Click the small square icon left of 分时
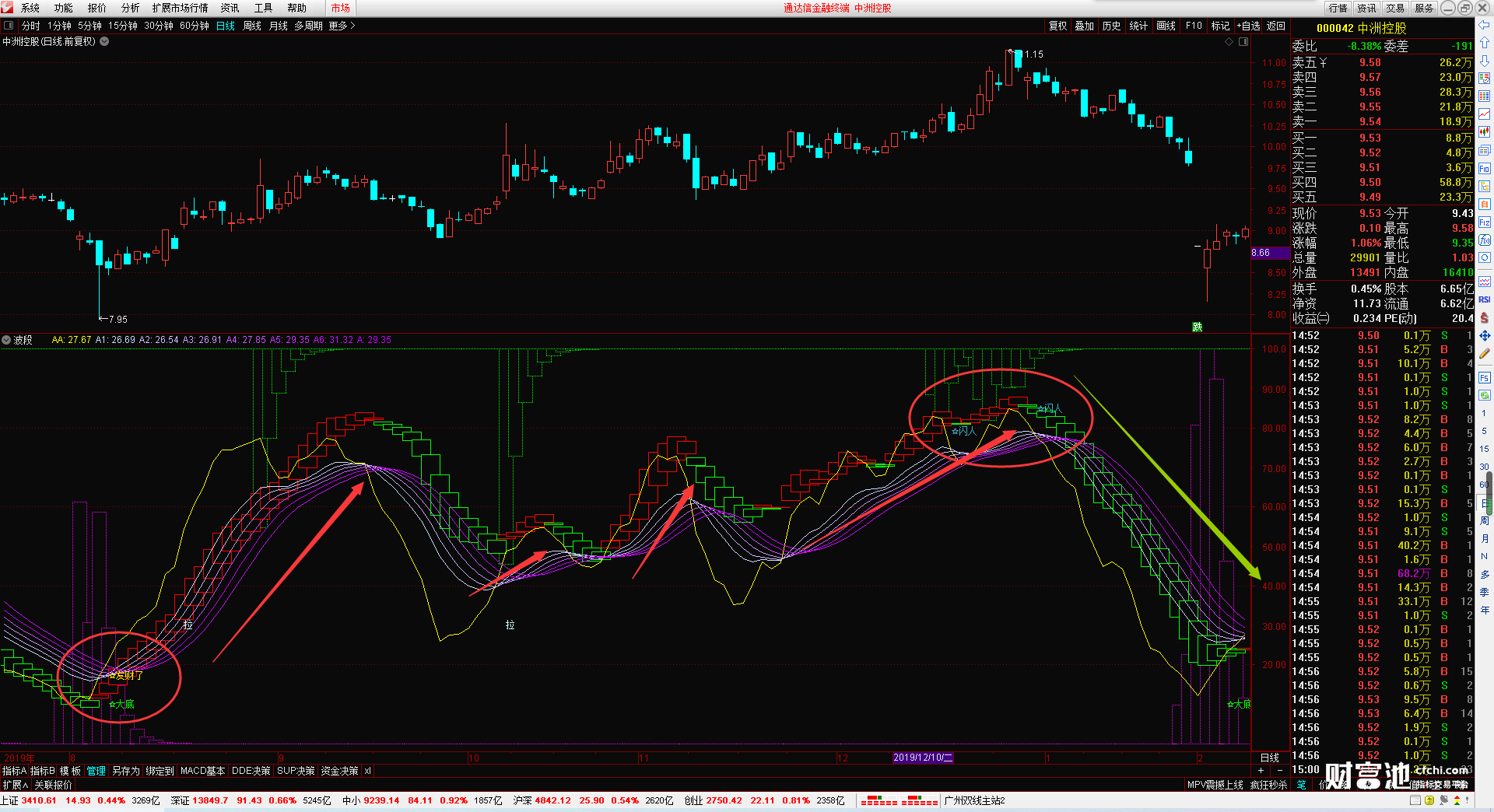Screen dimensions: 1494x812 point(9,26)
